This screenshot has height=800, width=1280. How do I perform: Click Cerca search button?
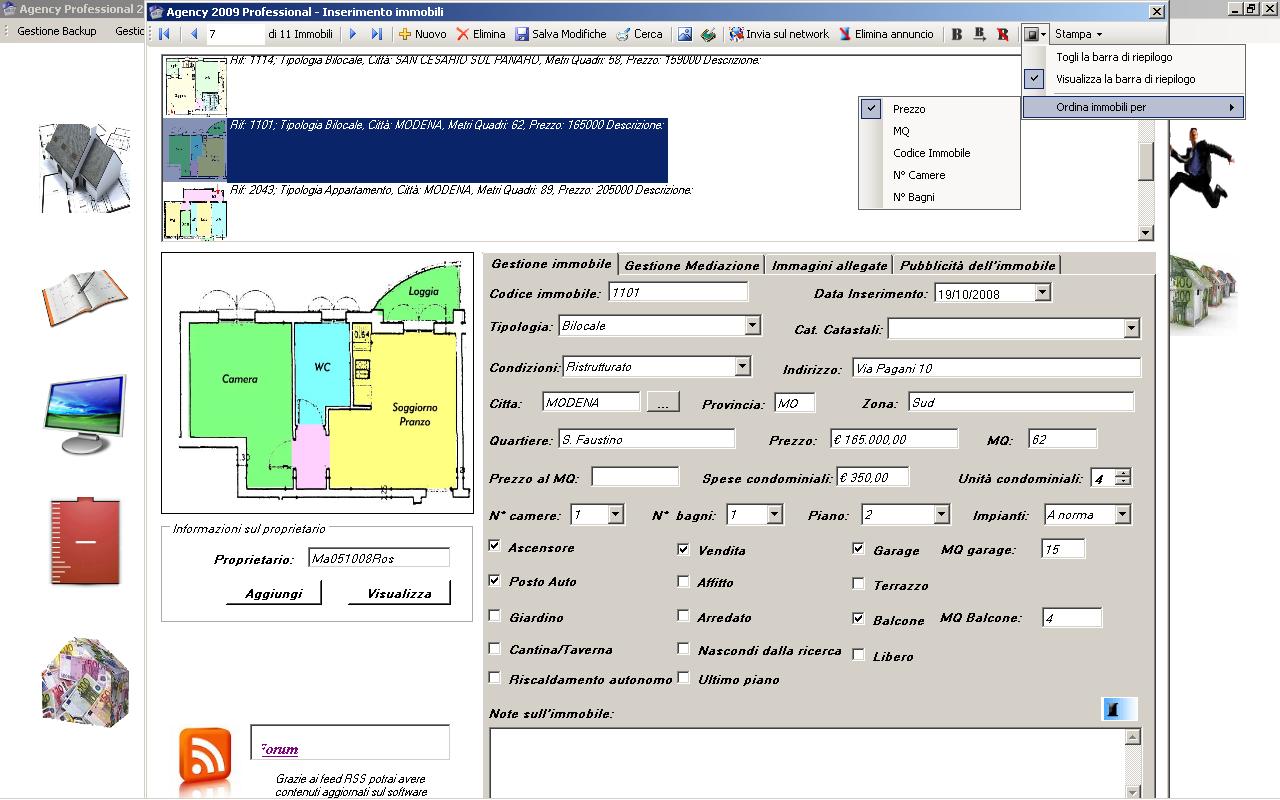click(x=639, y=34)
